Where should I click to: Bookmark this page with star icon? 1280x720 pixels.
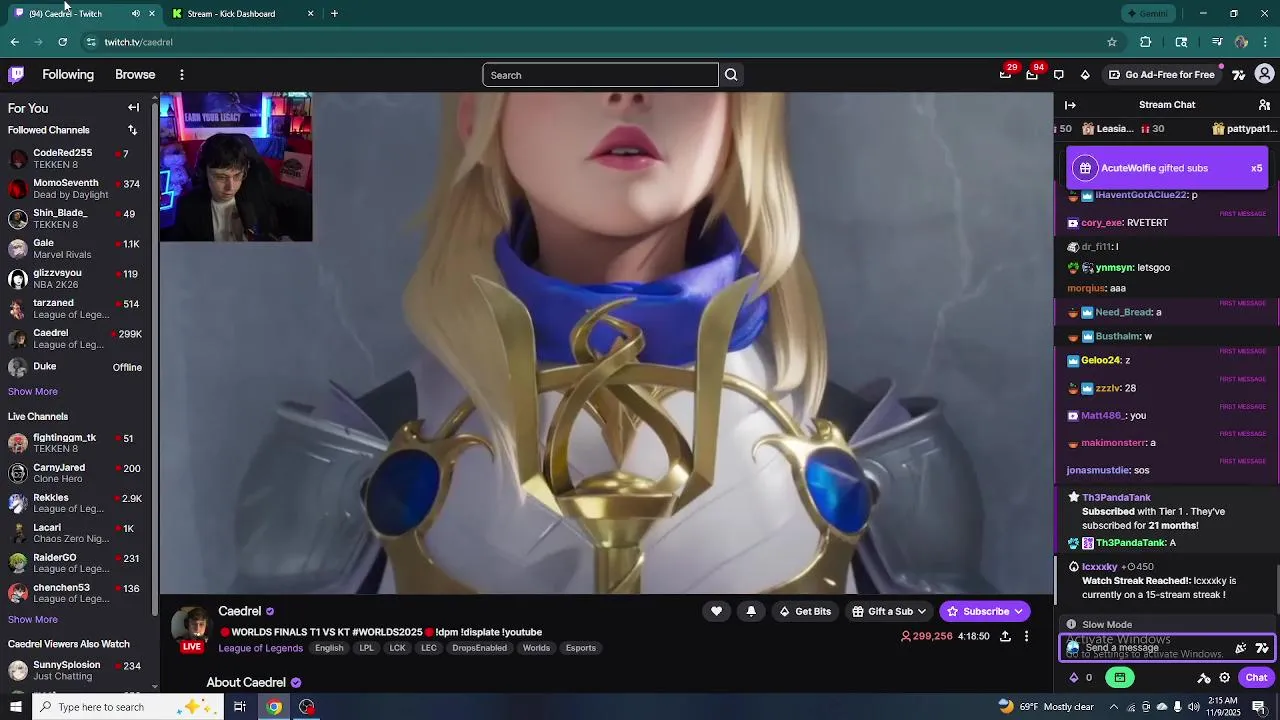tap(1111, 42)
